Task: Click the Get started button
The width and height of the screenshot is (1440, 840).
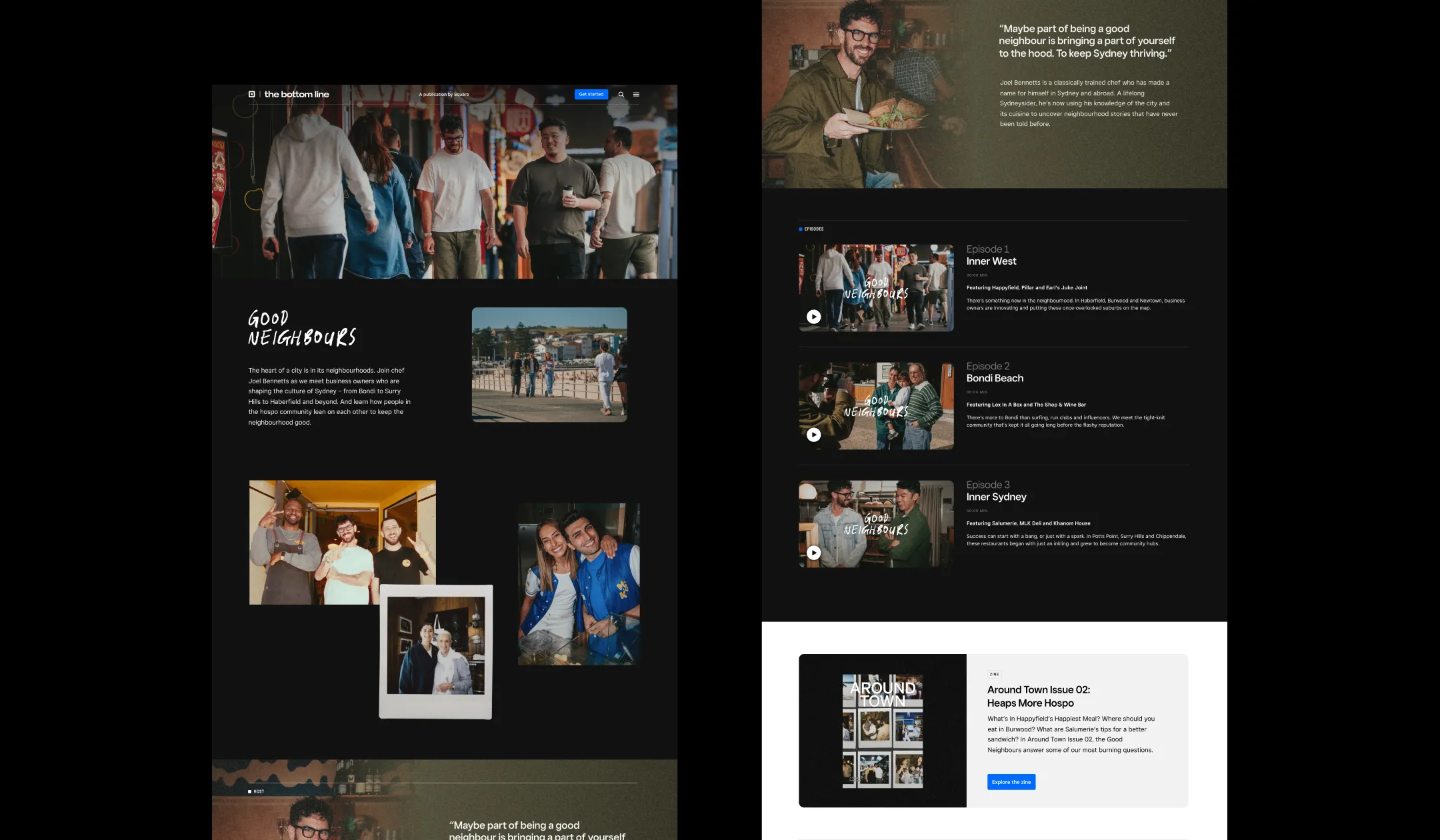Action: pyautogui.click(x=591, y=95)
